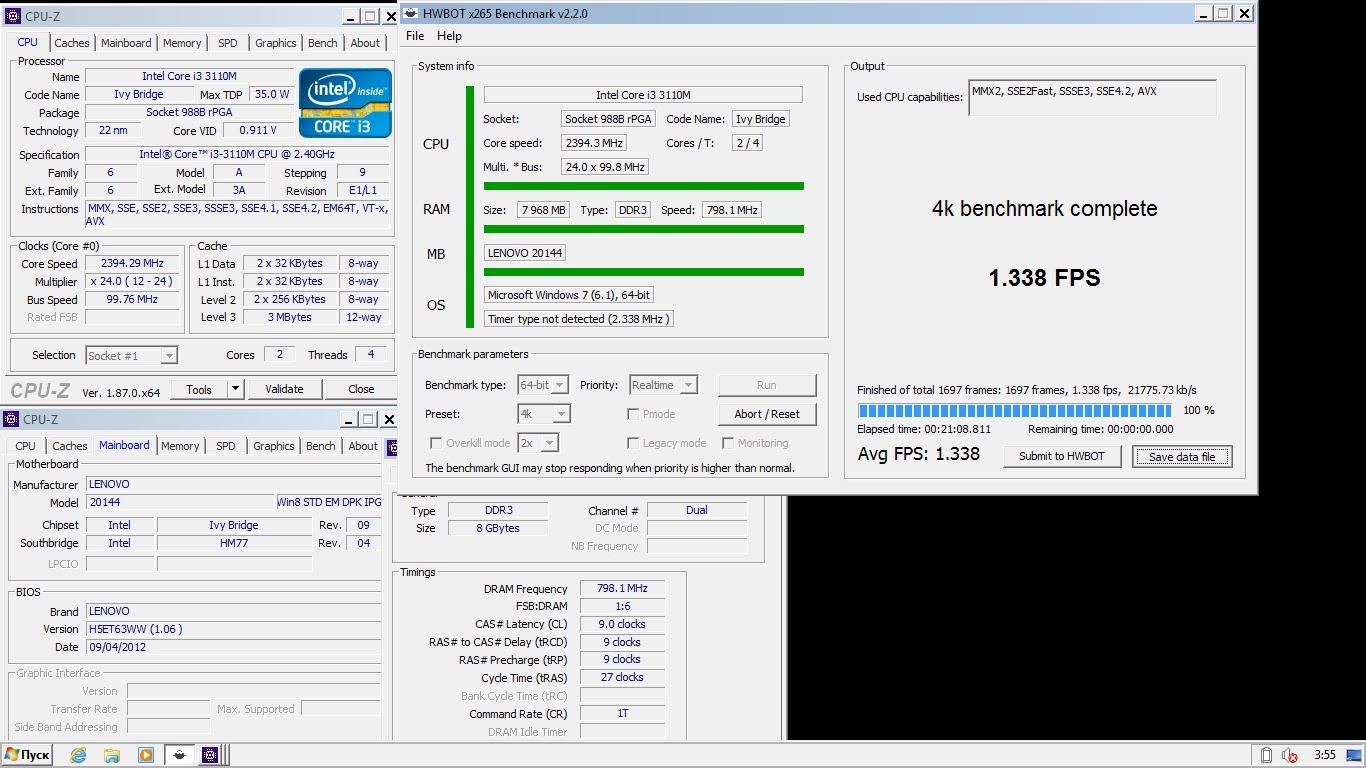Click the Save data file button
The width and height of the screenshot is (1366, 768).
point(1182,457)
